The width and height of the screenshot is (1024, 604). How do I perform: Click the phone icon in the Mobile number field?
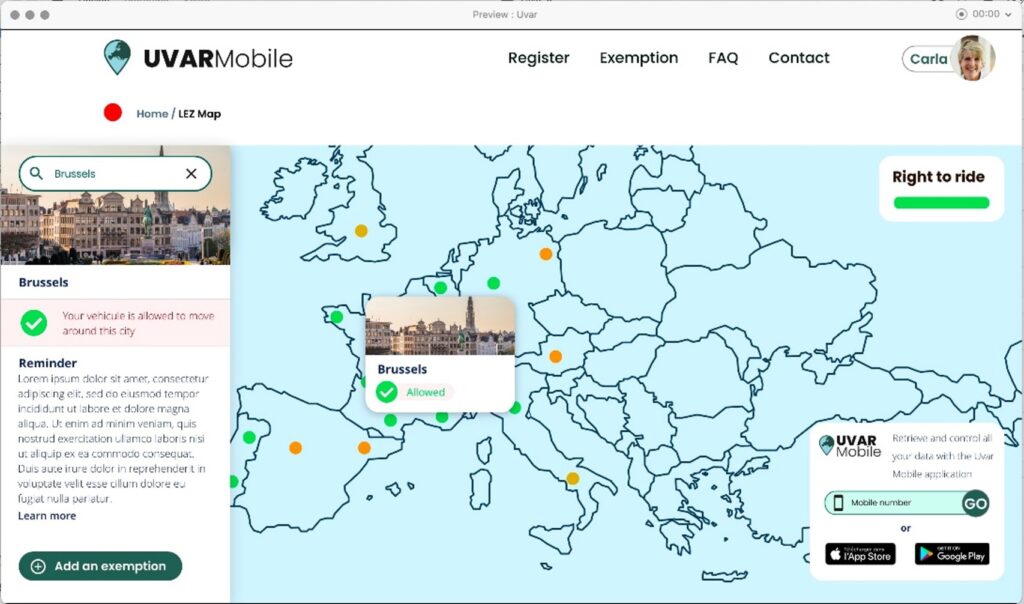838,503
